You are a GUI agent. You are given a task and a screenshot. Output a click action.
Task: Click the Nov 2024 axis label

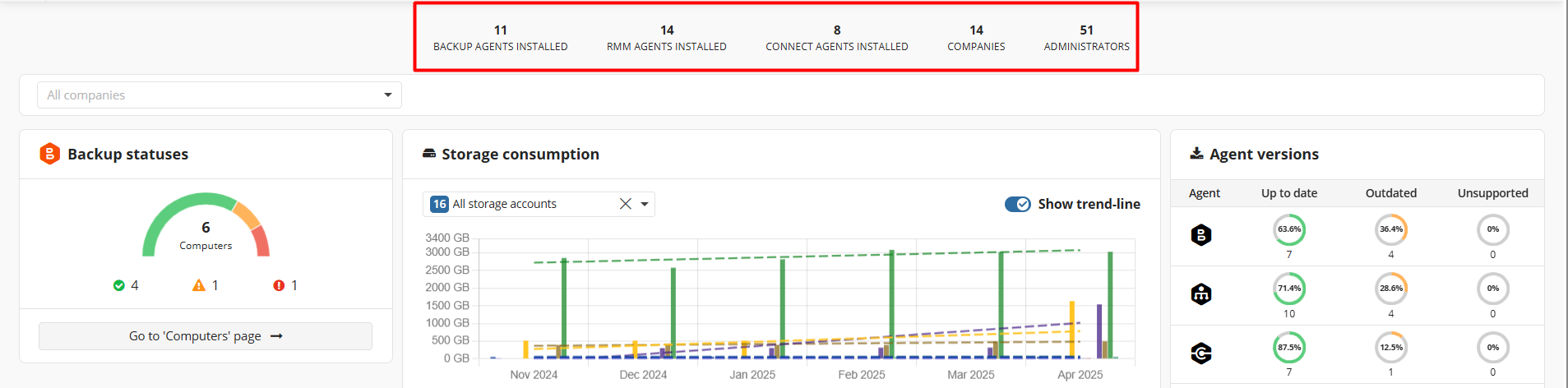534,374
